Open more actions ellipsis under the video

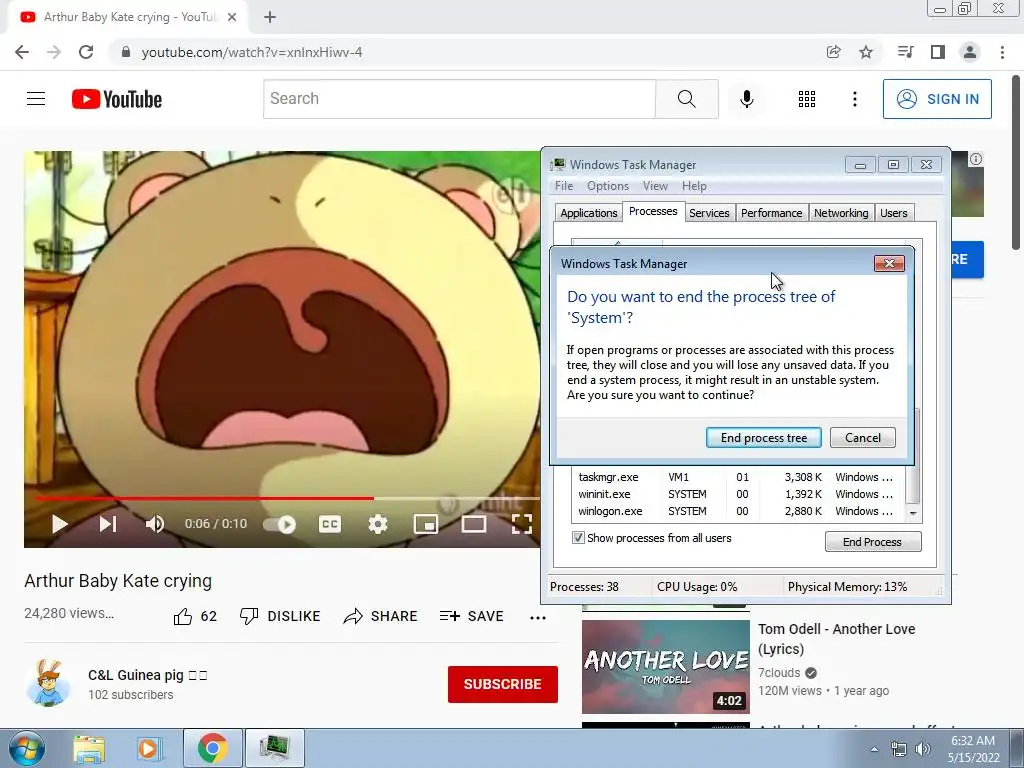point(537,617)
